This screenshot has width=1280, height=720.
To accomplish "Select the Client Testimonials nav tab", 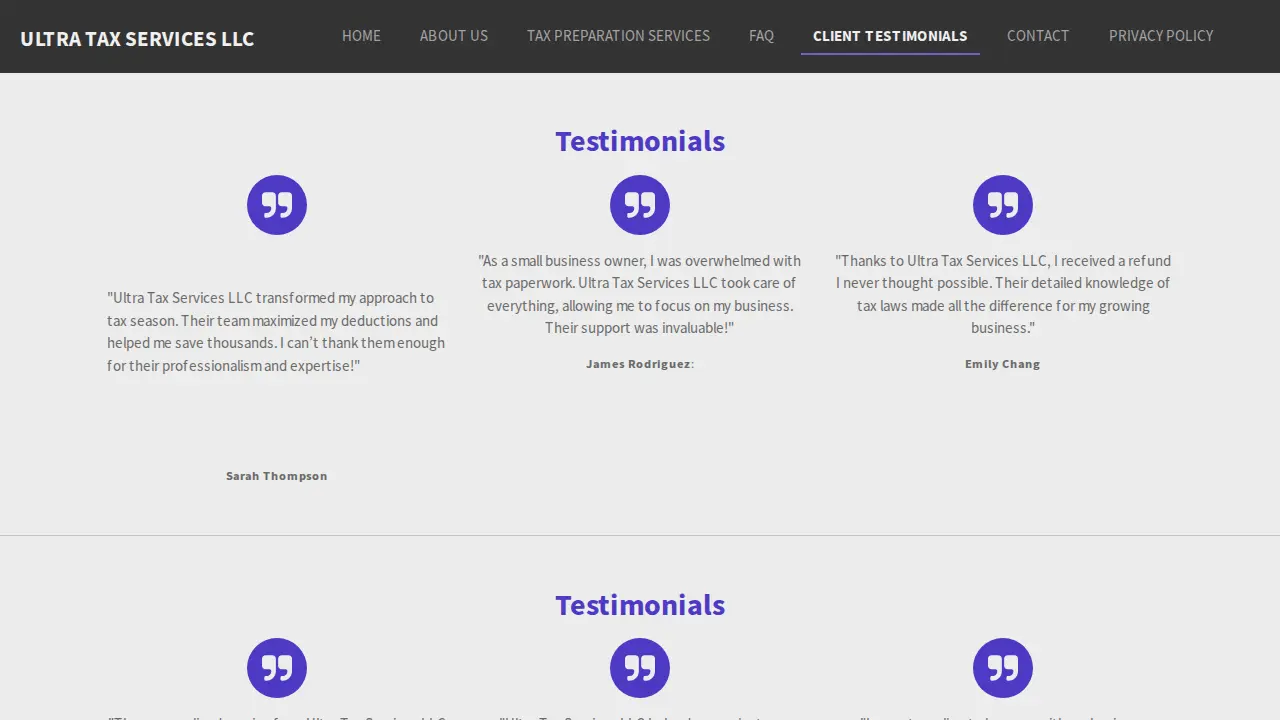I will [890, 36].
